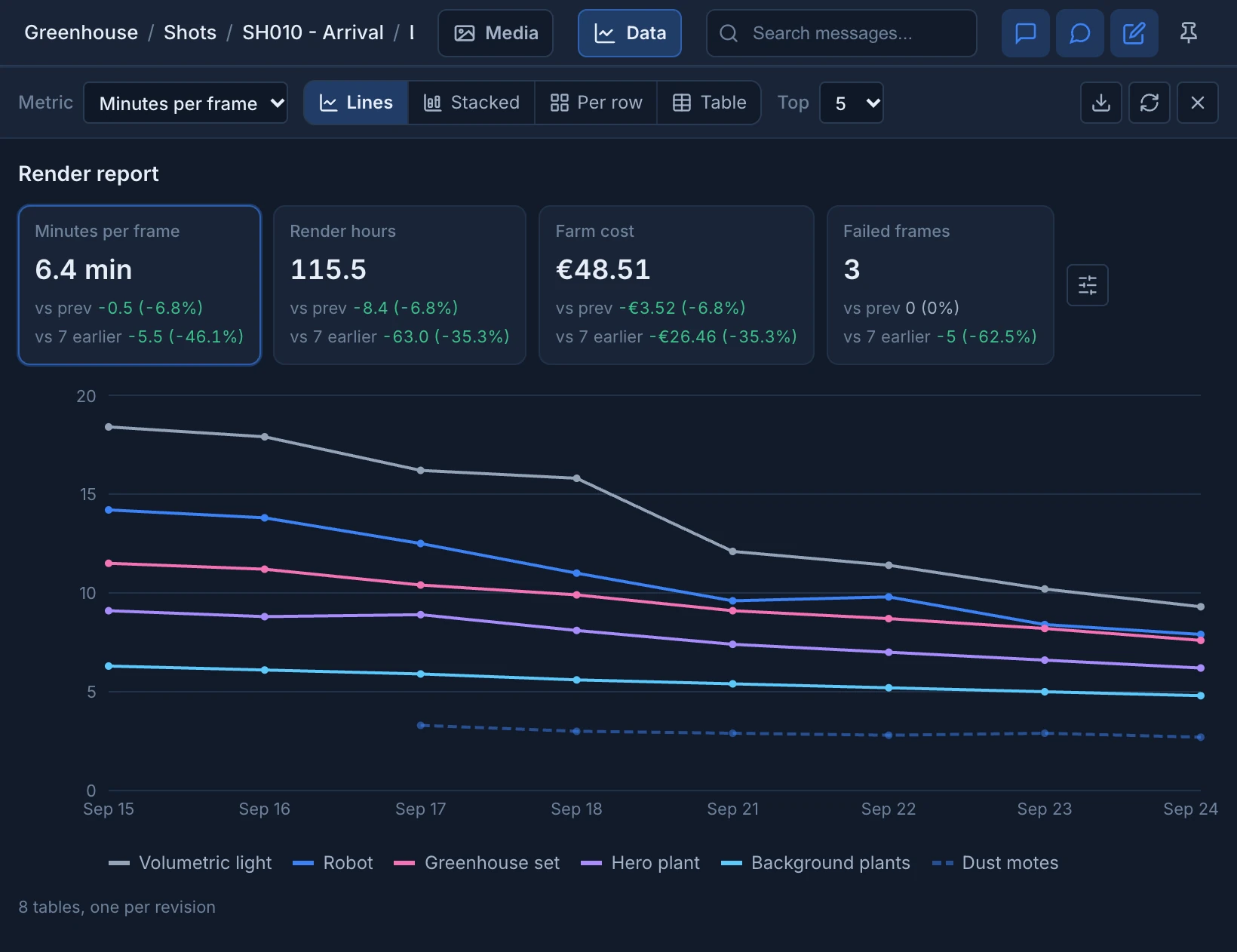Select the Render hours stat card
Screen dimensions: 1237x952
pyautogui.click(x=400, y=285)
